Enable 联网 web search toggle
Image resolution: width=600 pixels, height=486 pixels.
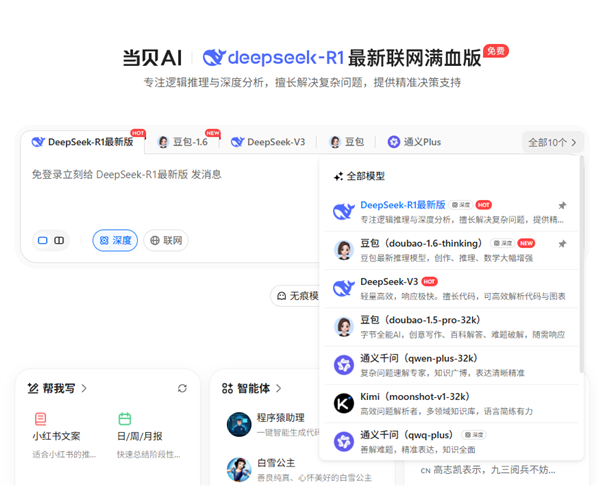[x=166, y=240]
